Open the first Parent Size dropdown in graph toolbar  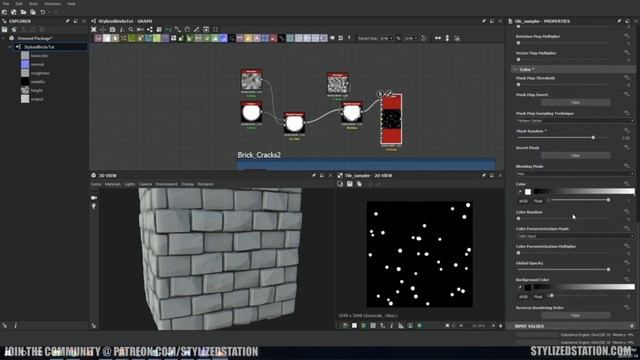(x=386, y=38)
